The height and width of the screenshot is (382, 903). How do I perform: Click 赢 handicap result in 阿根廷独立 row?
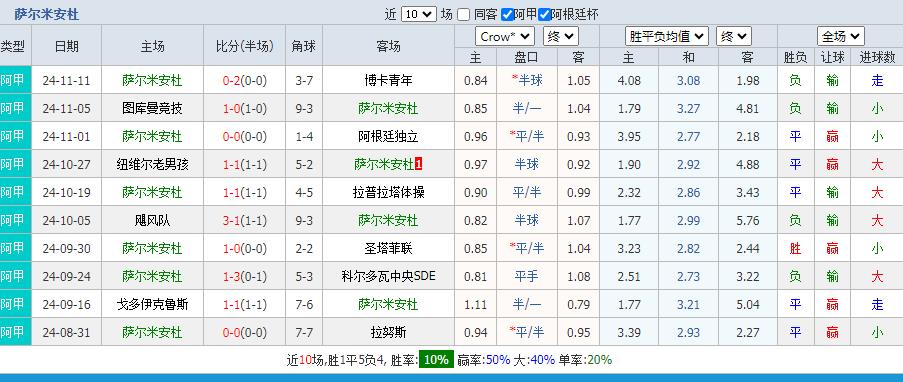832,137
